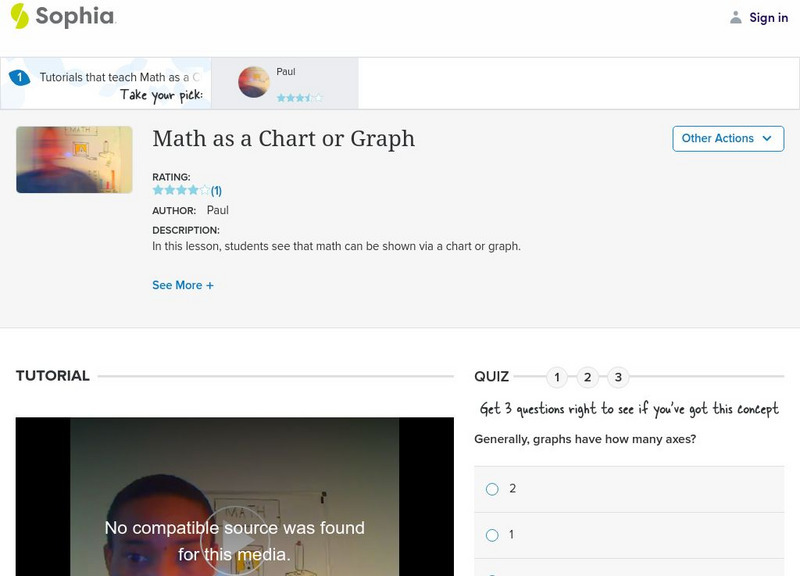Screen dimensions: 800x576
Task: Open author Paul's profile link
Action: [217, 210]
